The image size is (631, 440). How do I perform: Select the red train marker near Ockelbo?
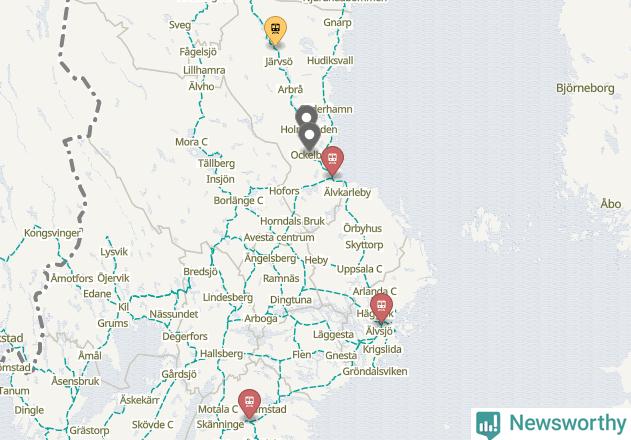pos(332,160)
